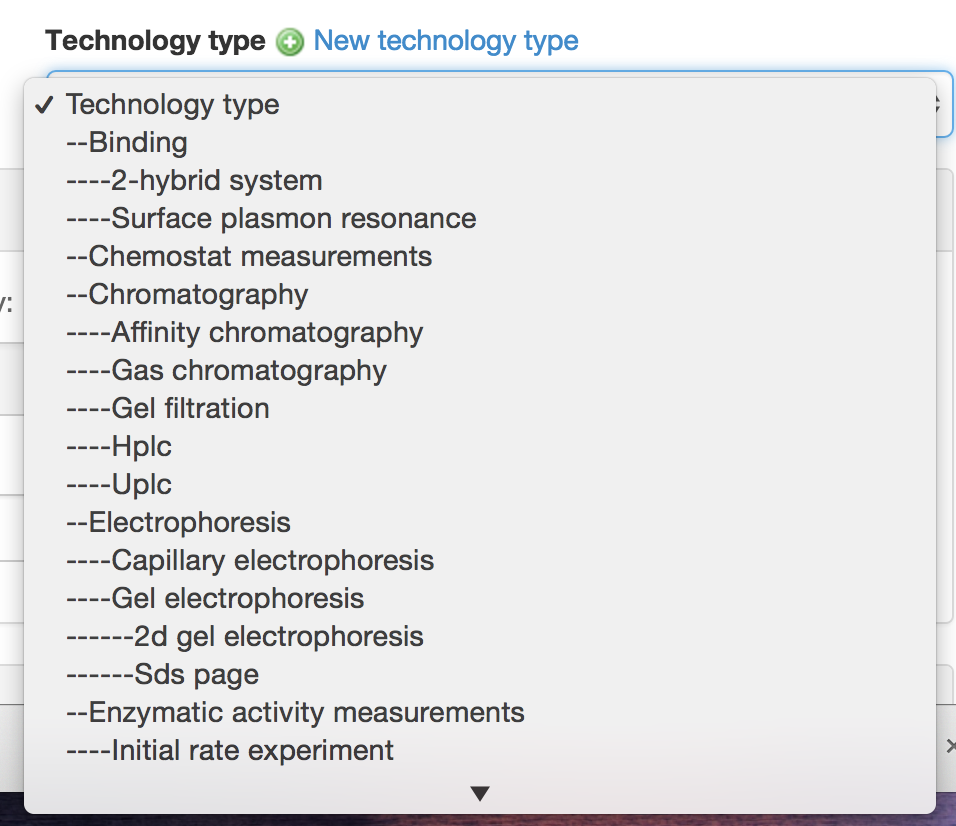The image size is (956, 826).
Task: Select the 2-hybrid system option
Action: coord(192,180)
